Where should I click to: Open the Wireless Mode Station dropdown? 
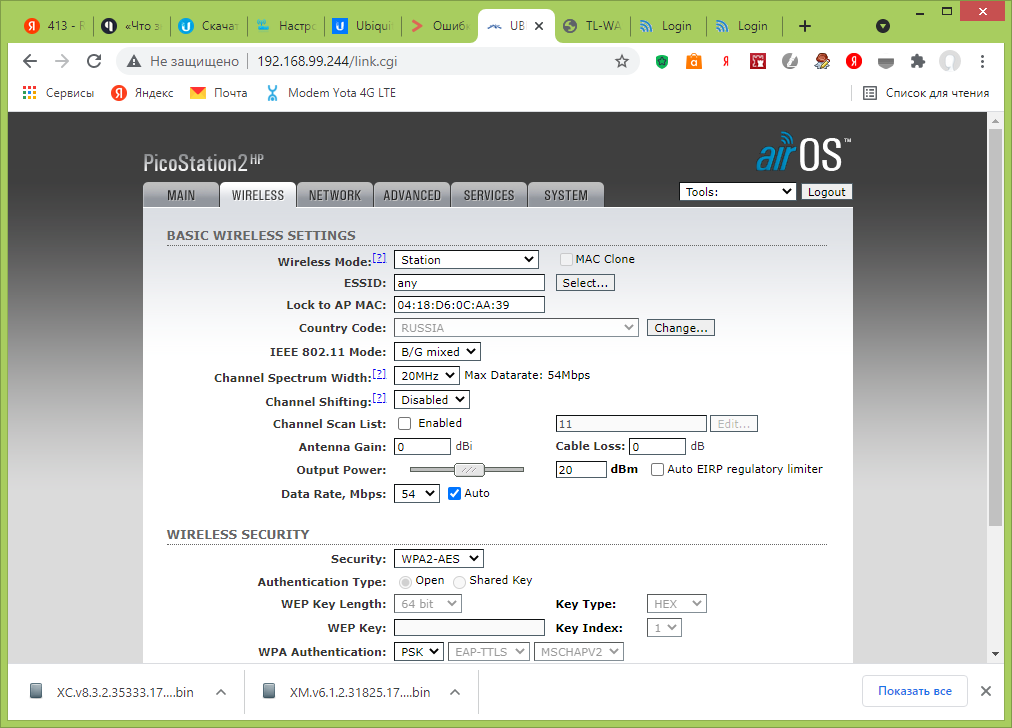click(466, 259)
